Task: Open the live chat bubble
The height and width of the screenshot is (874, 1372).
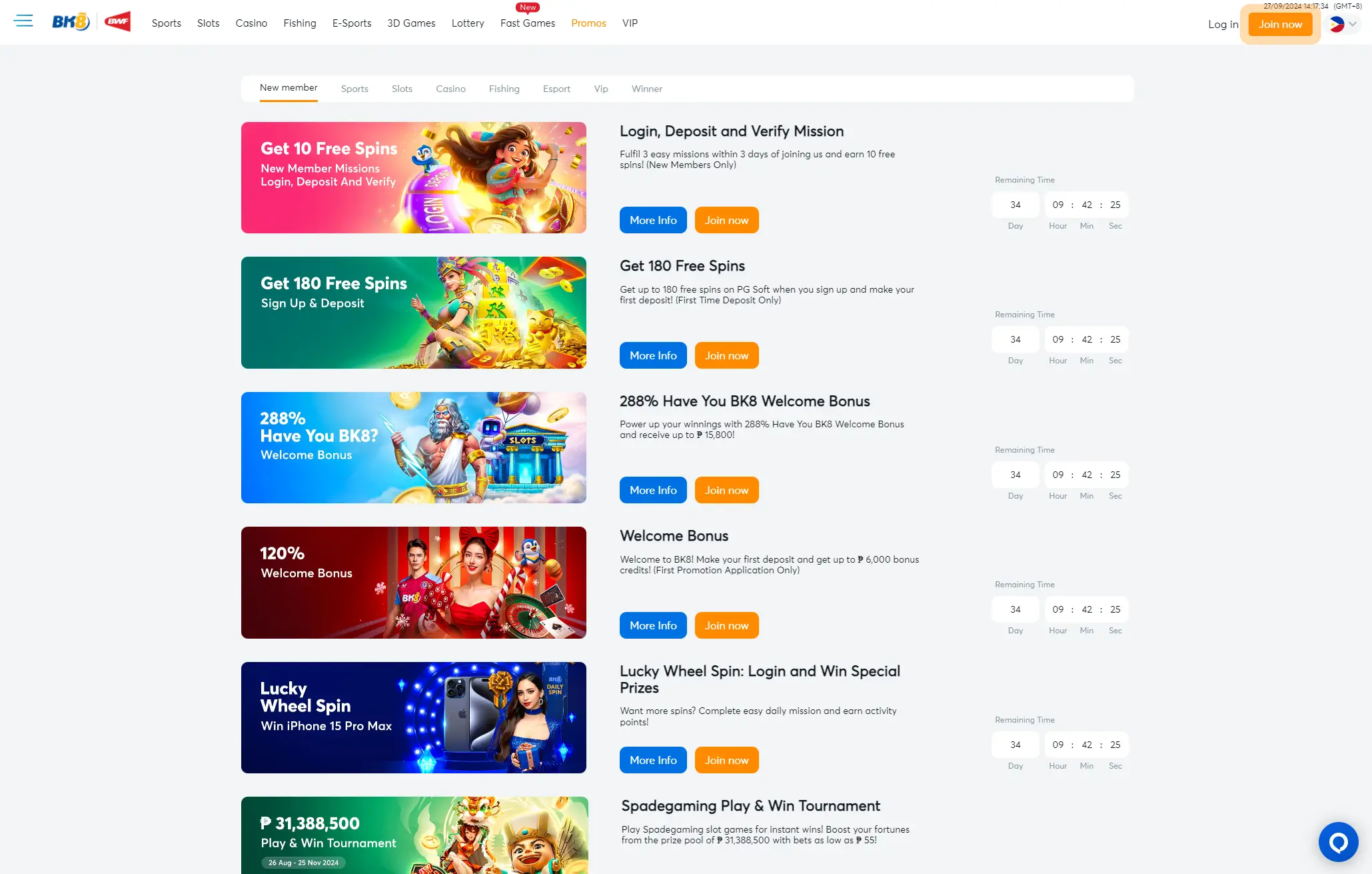Action: pos(1338,842)
